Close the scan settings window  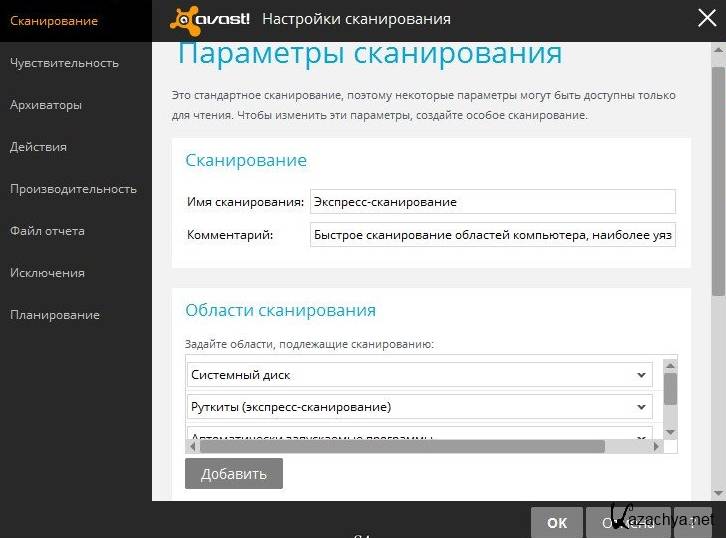[706, 16]
